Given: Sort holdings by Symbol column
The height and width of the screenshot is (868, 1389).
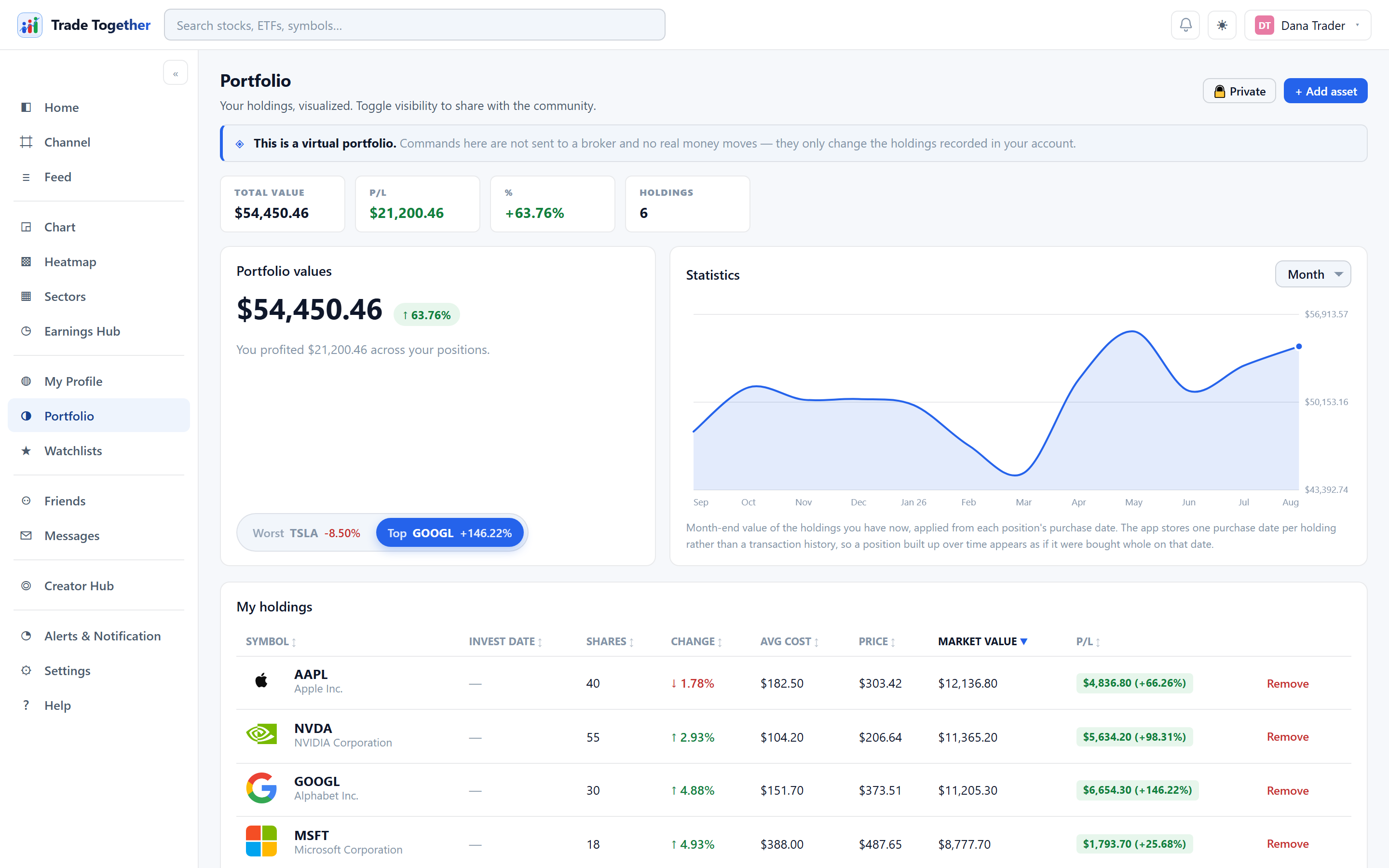Looking at the screenshot, I should point(271,642).
